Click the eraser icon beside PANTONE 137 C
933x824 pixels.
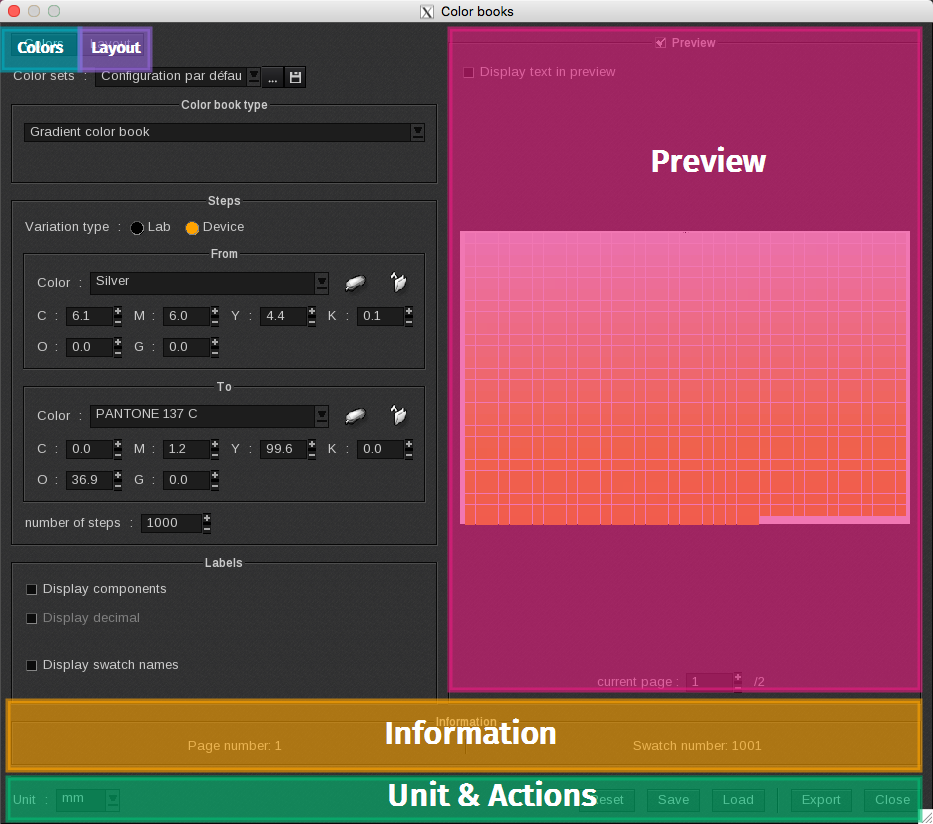point(355,415)
